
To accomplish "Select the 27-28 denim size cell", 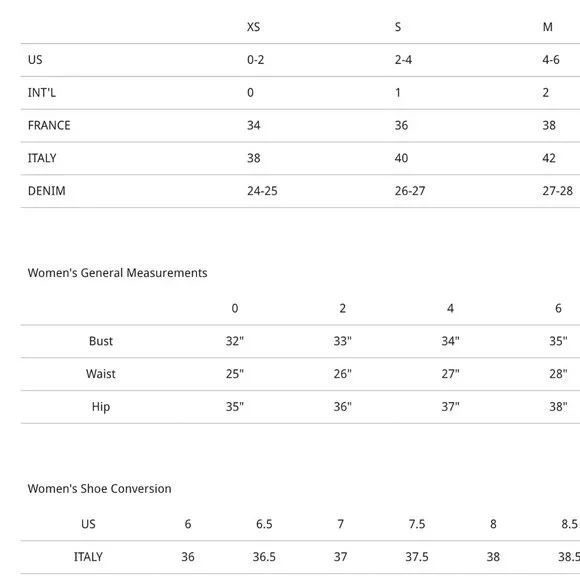I will click(x=557, y=191).
